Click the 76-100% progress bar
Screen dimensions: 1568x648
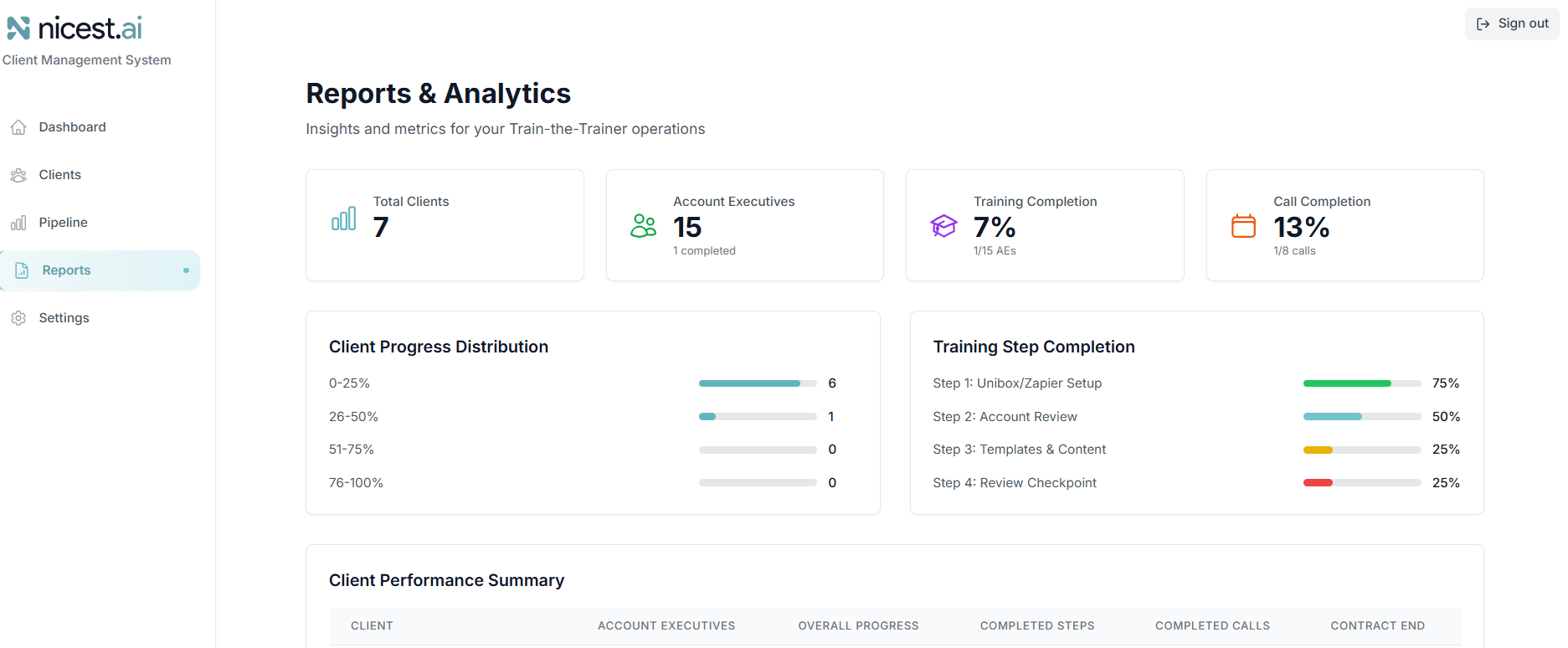click(758, 483)
